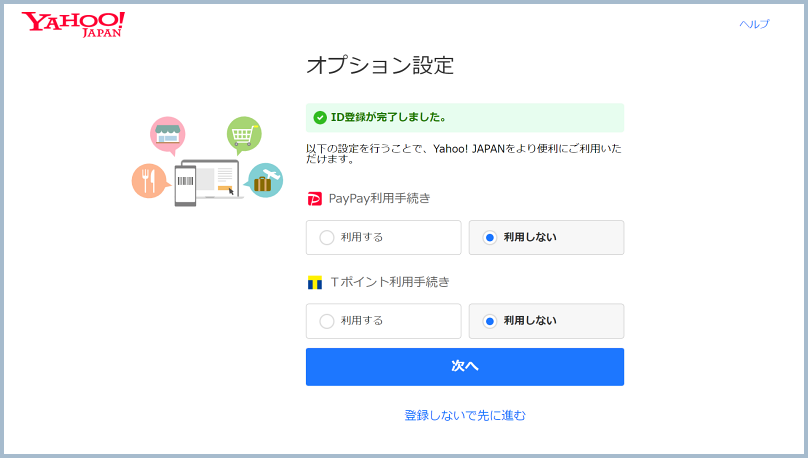This screenshot has width=808, height=458.
Task: Click the blue 次へ button
Action: 465,367
